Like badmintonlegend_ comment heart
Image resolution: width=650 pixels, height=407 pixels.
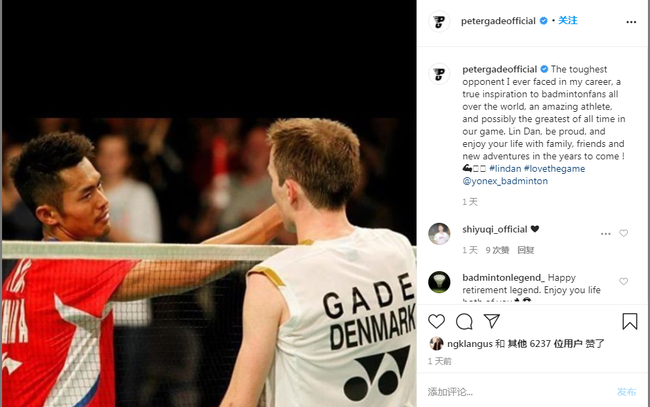[x=623, y=281]
